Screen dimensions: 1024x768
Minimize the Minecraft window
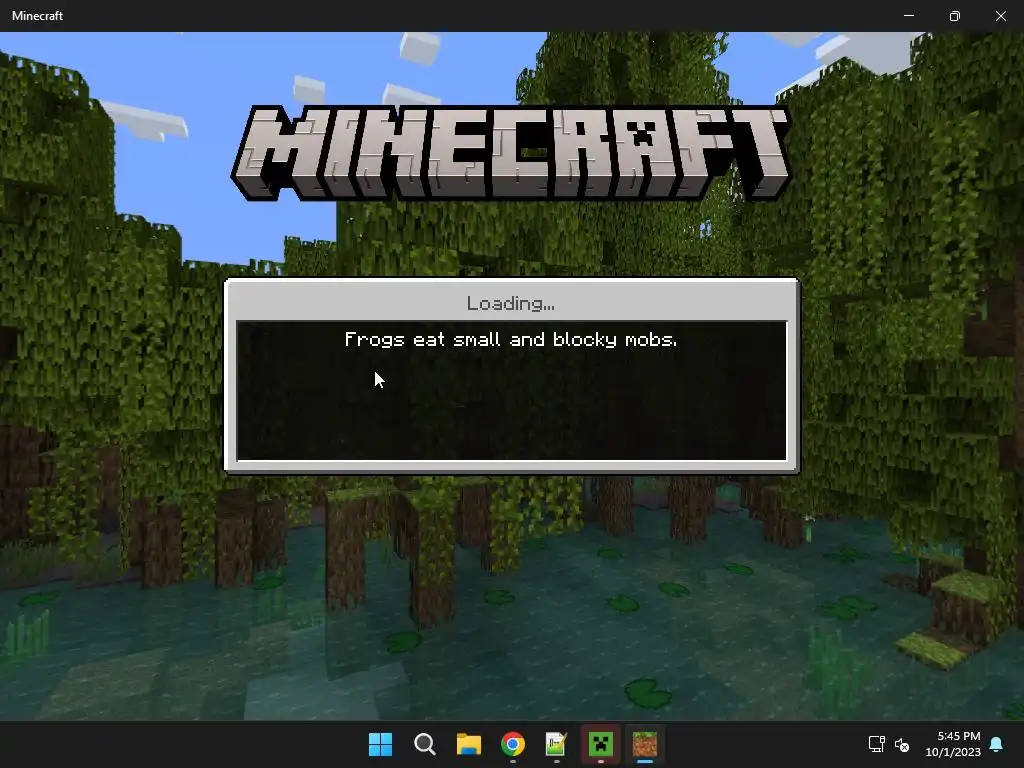tap(909, 16)
